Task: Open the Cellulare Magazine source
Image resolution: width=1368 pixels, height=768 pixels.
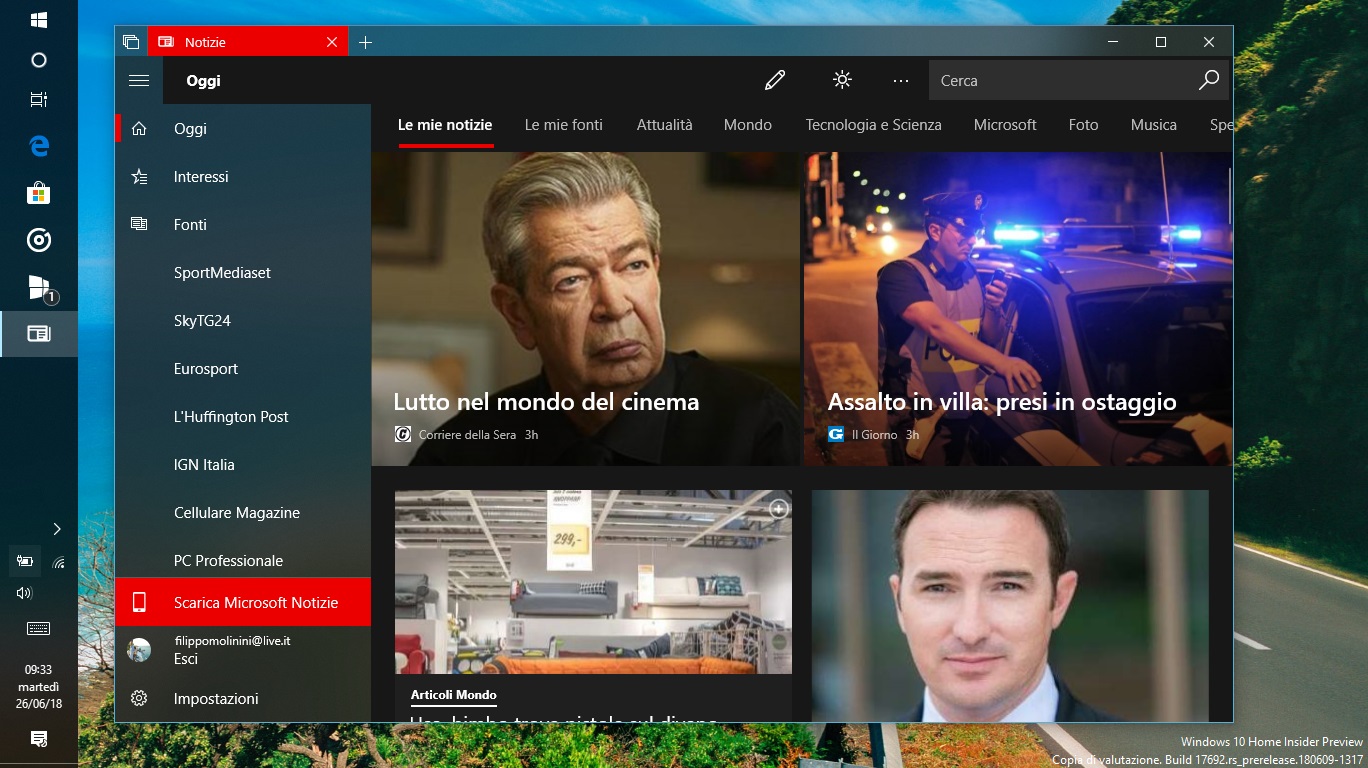Action: pyautogui.click(x=243, y=512)
